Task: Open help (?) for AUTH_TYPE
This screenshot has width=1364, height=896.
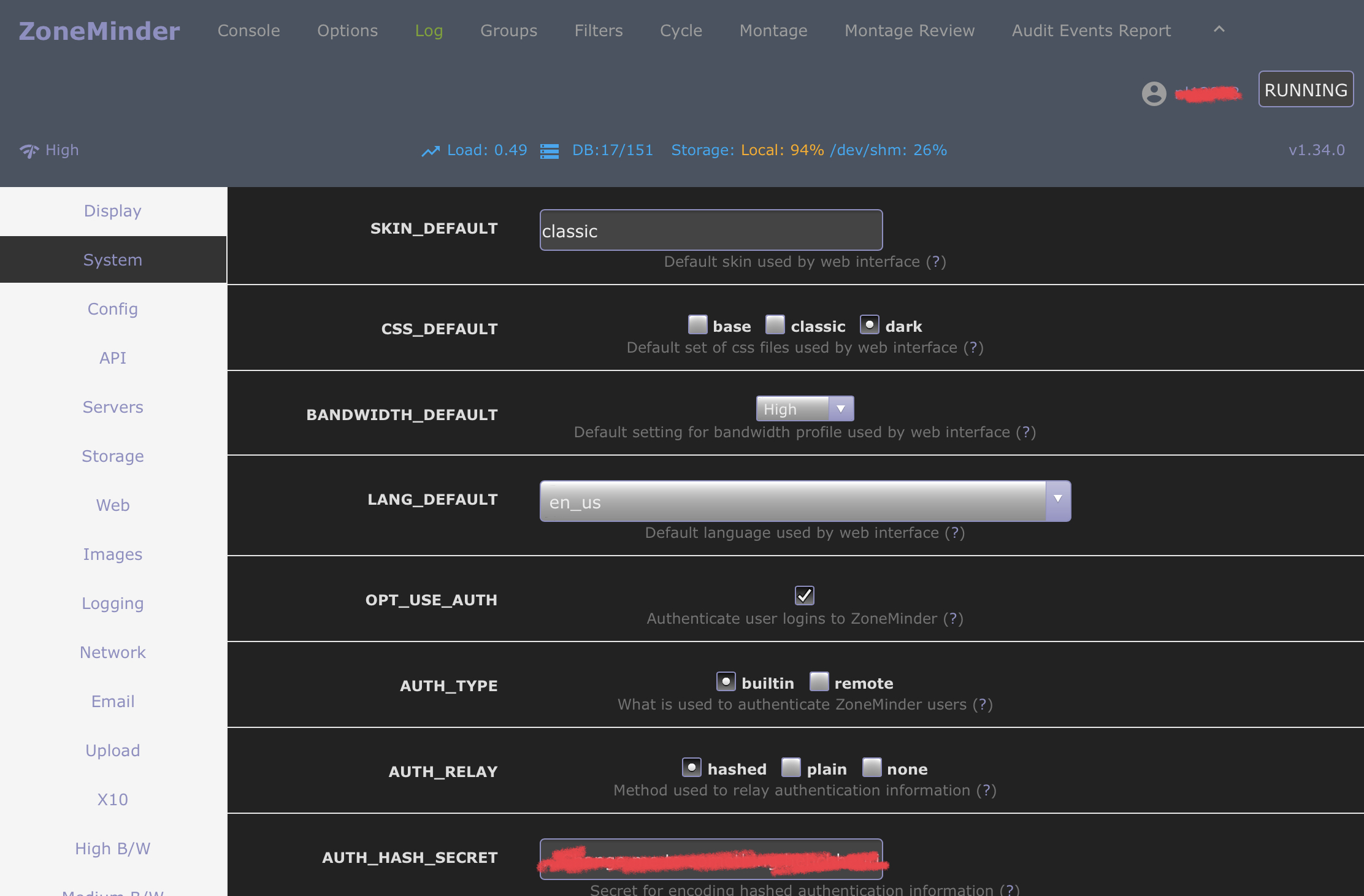Action: click(983, 705)
